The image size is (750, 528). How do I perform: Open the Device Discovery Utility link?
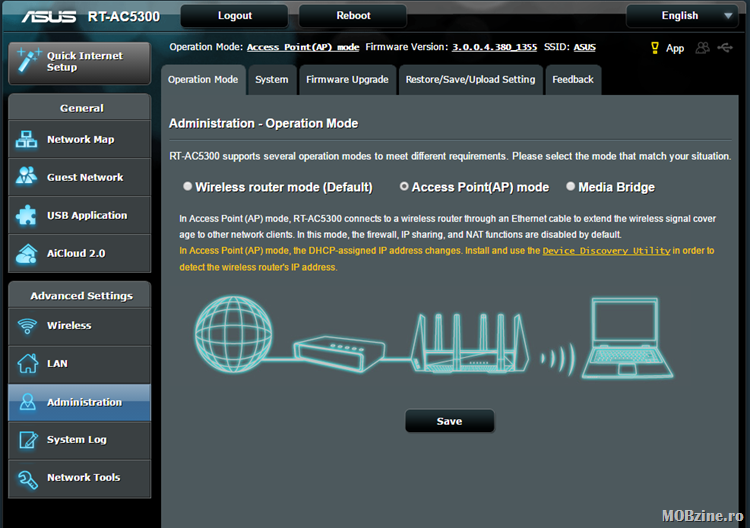pos(607,251)
